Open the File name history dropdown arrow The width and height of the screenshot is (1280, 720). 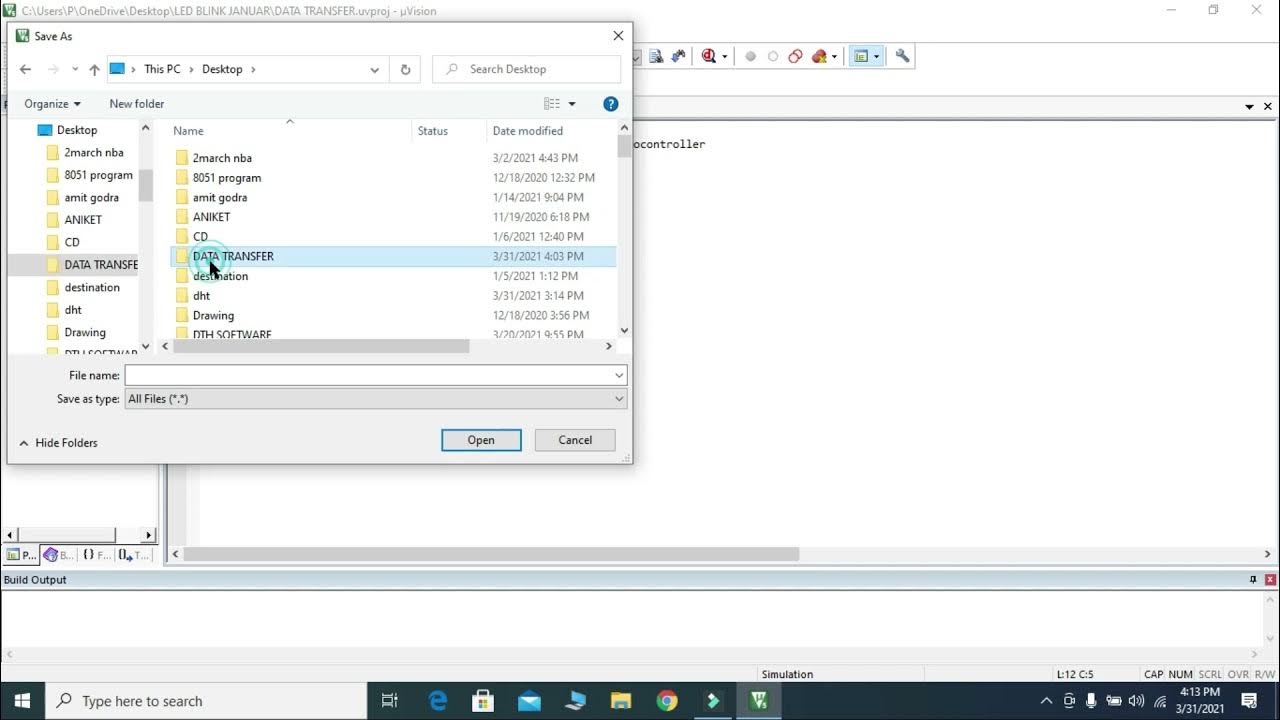[x=620, y=375]
